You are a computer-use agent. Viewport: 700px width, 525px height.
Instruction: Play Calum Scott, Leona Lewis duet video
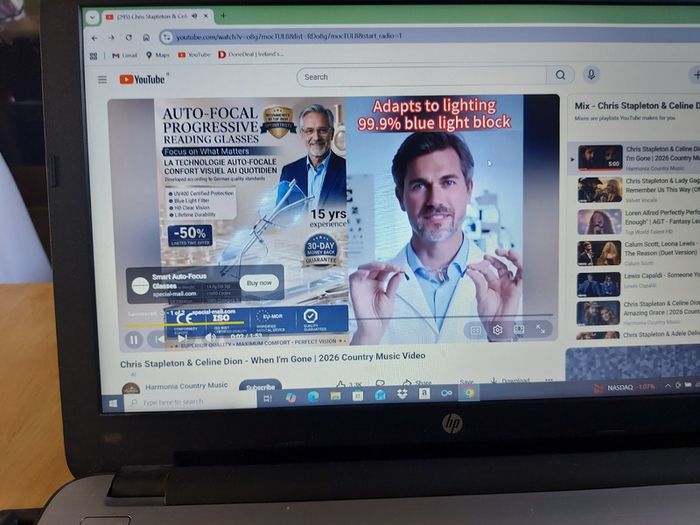(x=599, y=253)
